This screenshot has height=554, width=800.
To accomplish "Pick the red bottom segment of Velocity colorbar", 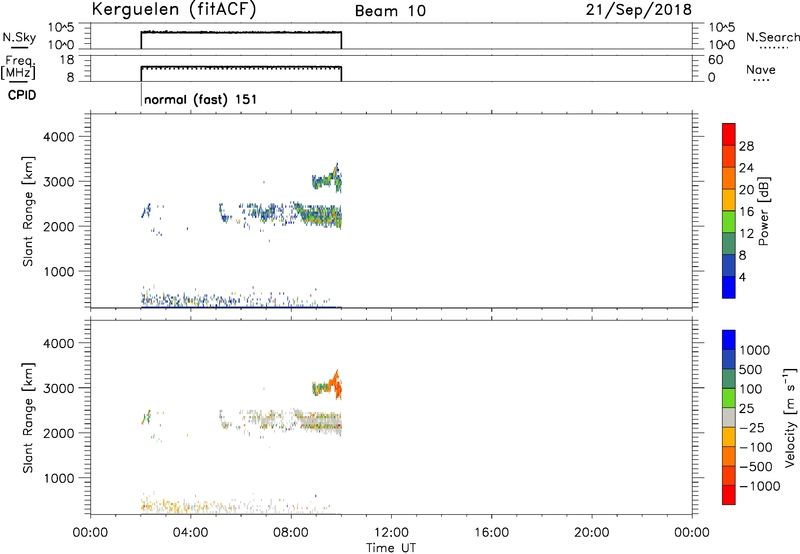I will [x=729, y=495].
